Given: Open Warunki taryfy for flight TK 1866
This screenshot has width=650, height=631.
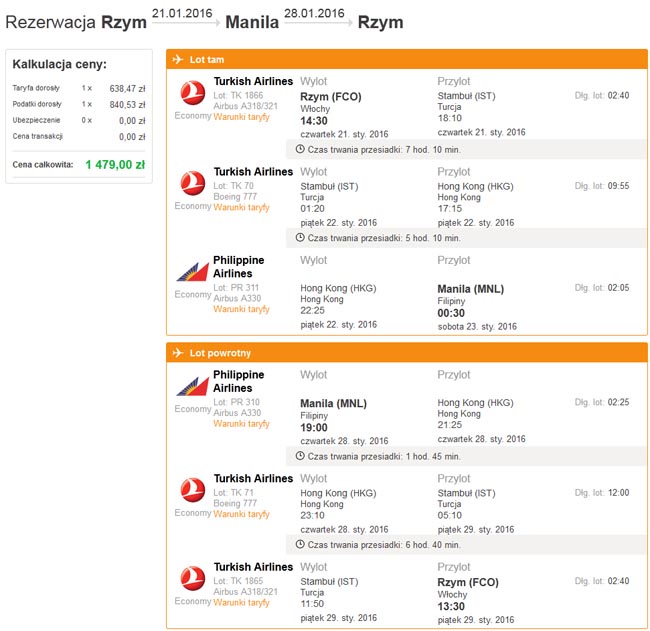Looking at the screenshot, I should coord(241,117).
